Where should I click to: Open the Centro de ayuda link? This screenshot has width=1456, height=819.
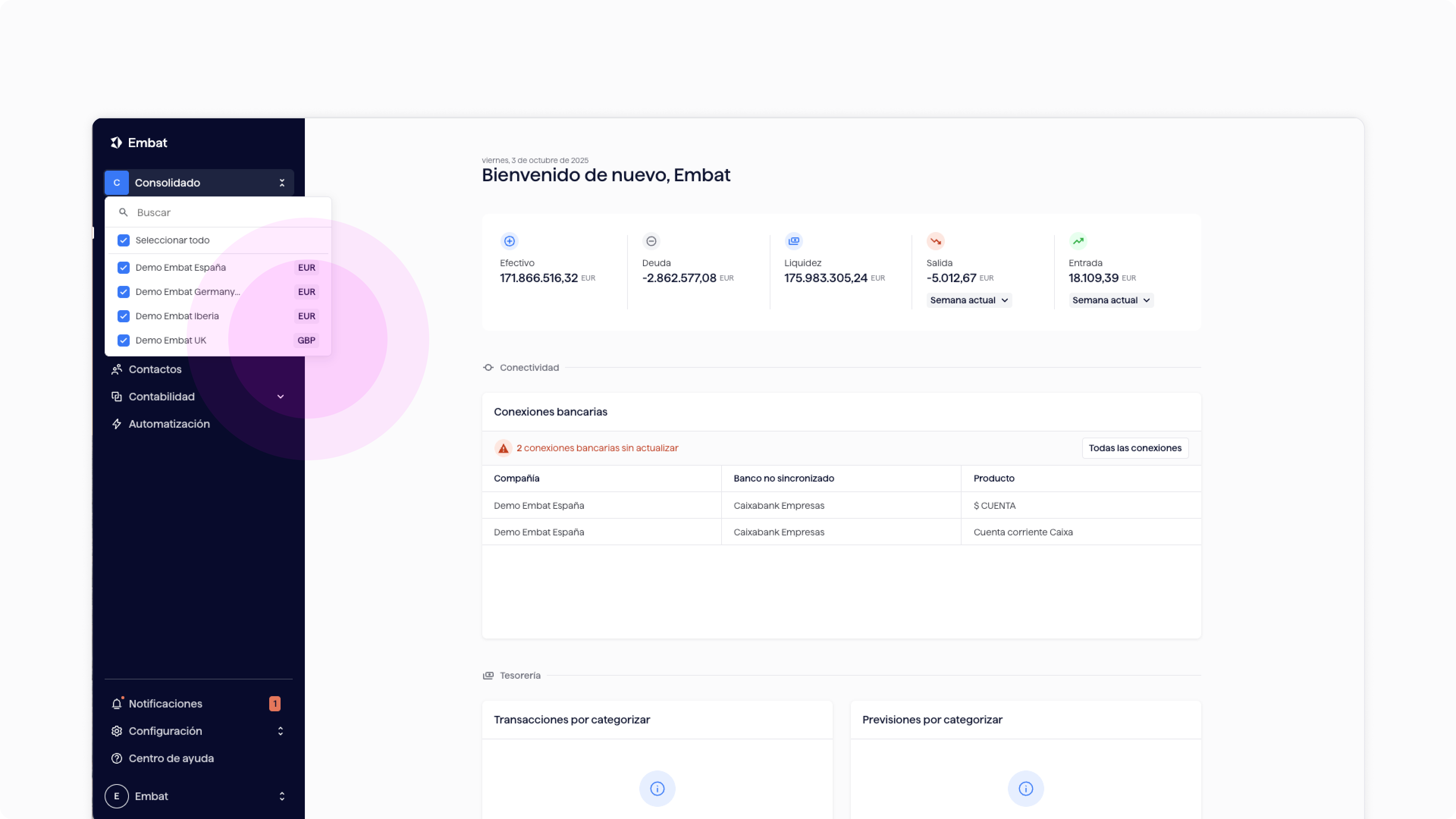coord(171,758)
